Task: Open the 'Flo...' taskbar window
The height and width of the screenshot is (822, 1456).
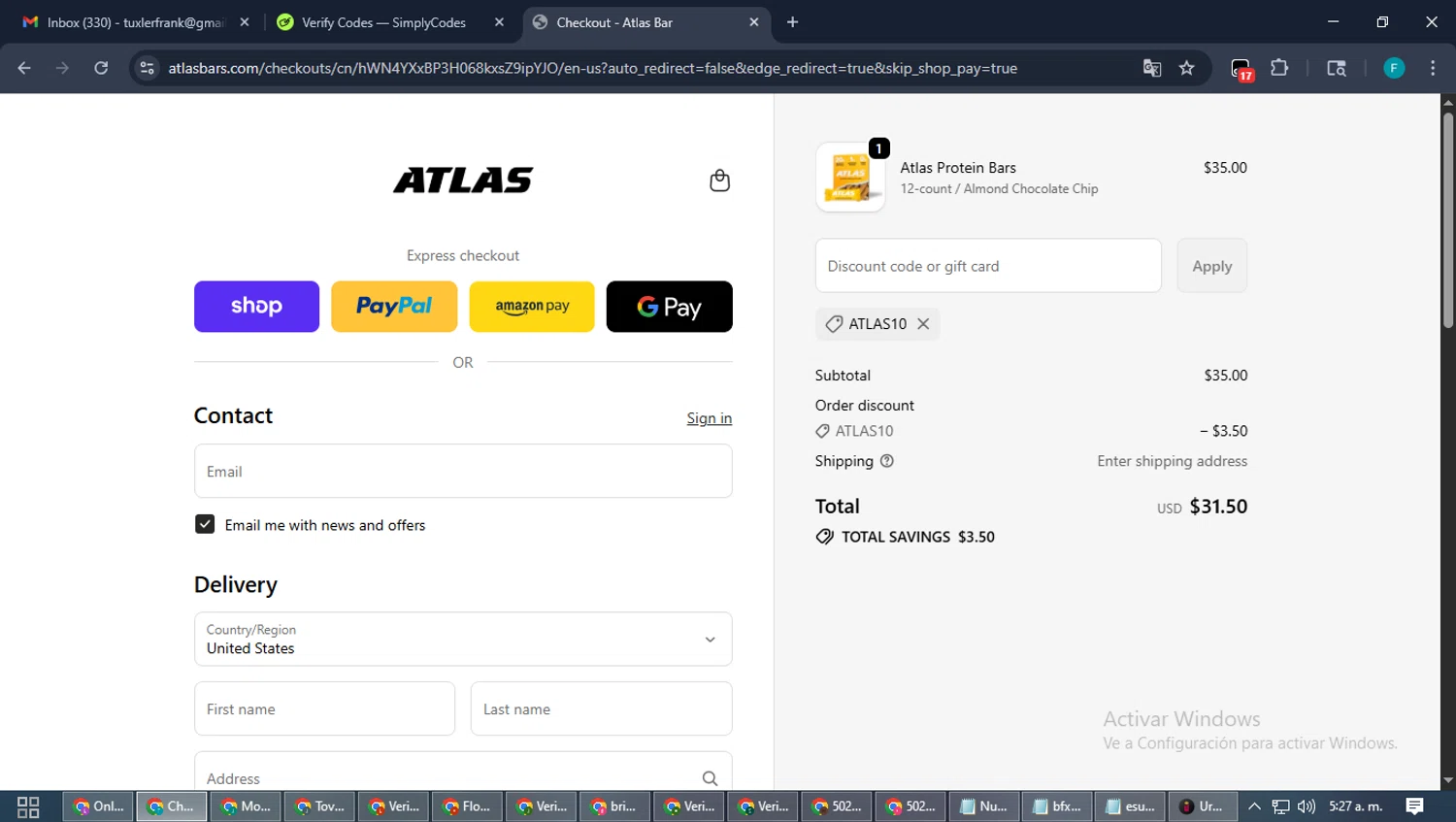Action: [x=467, y=806]
